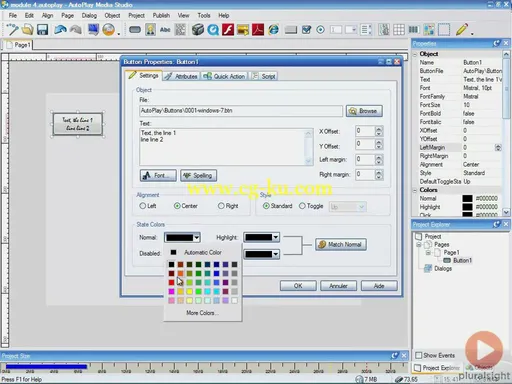This screenshot has height=384, width=512.
Task: Pick the bright red color swatch
Action: point(171,282)
